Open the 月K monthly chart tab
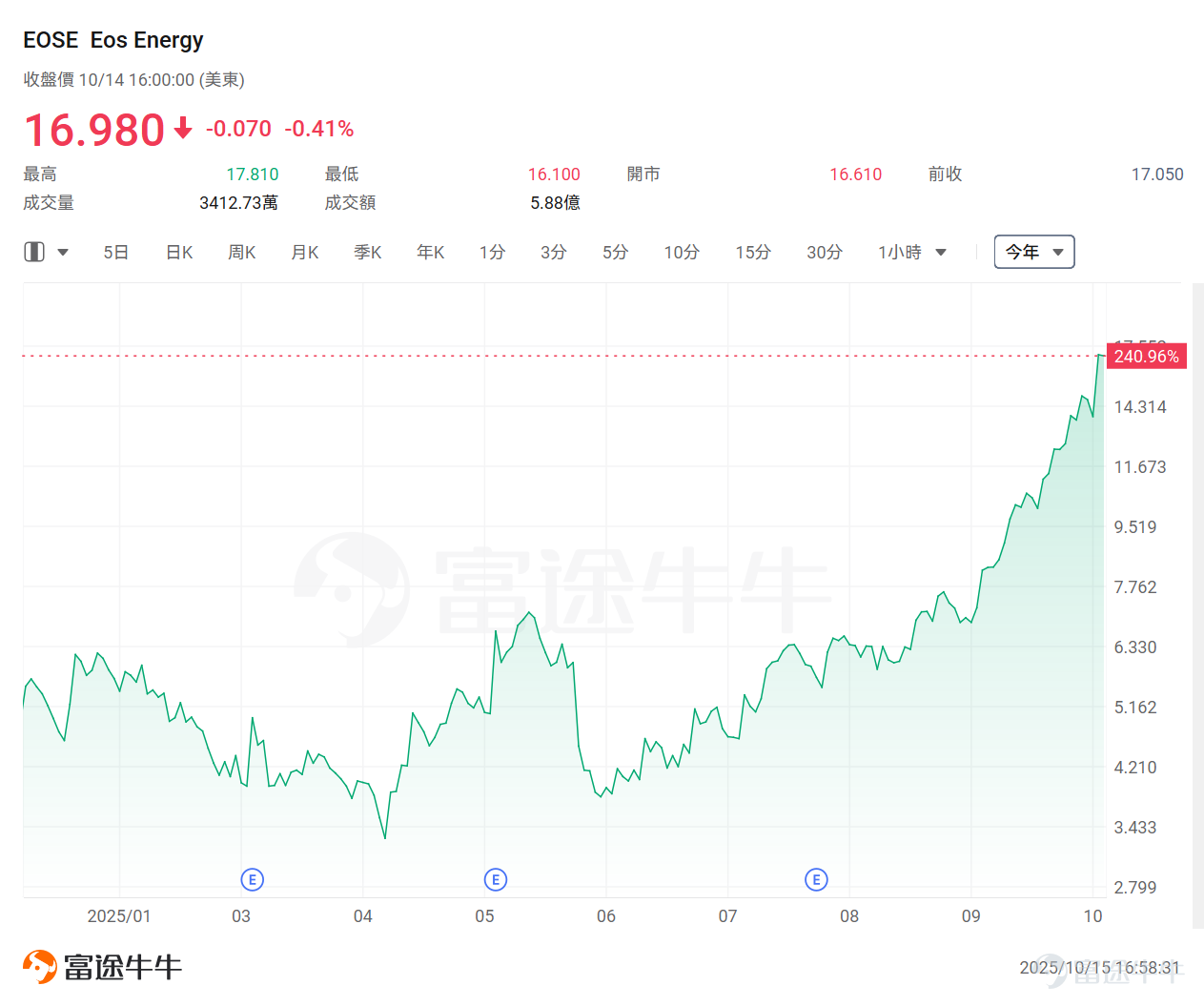The width and height of the screenshot is (1204, 1006). 305,253
